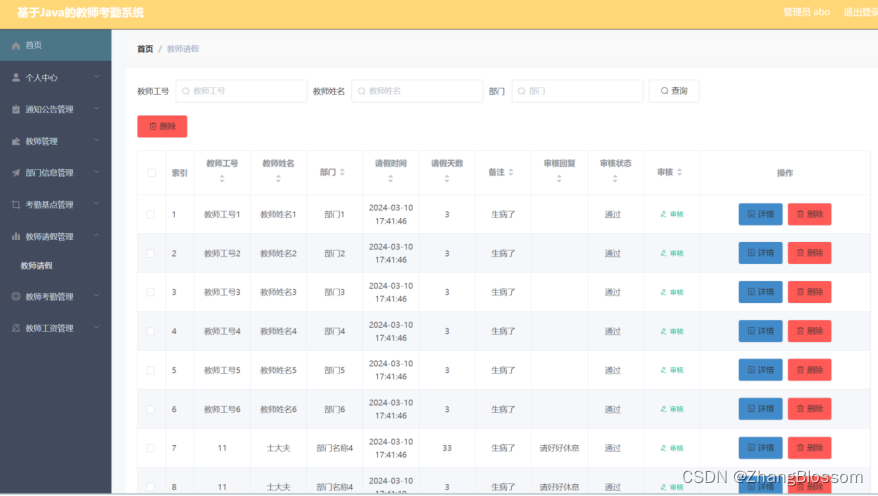Image resolution: width=878 pixels, height=496 pixels.
Task: Click the sort arrows under 教师姓名 header
Action: 278,179
